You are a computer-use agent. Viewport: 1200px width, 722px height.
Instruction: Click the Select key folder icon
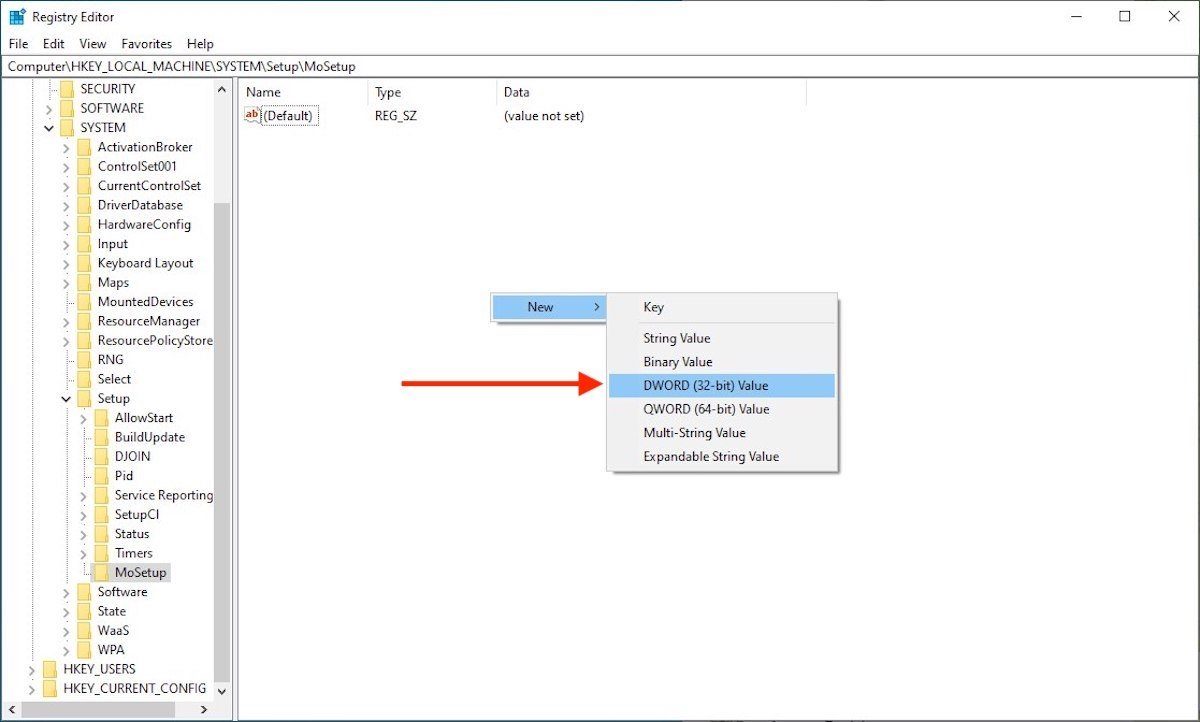click(x=84, y=380)
